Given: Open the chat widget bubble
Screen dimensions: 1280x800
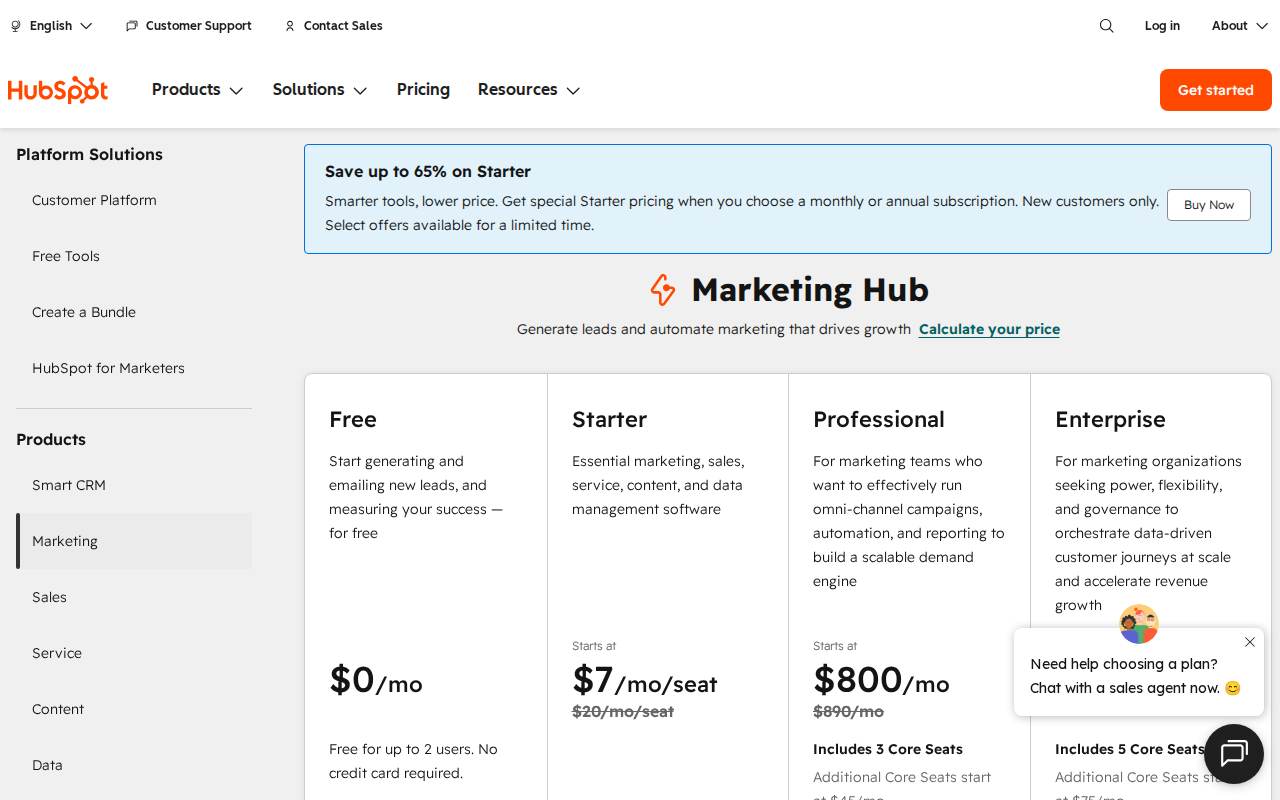Looking at the screenshot, I should (1234, 754).
